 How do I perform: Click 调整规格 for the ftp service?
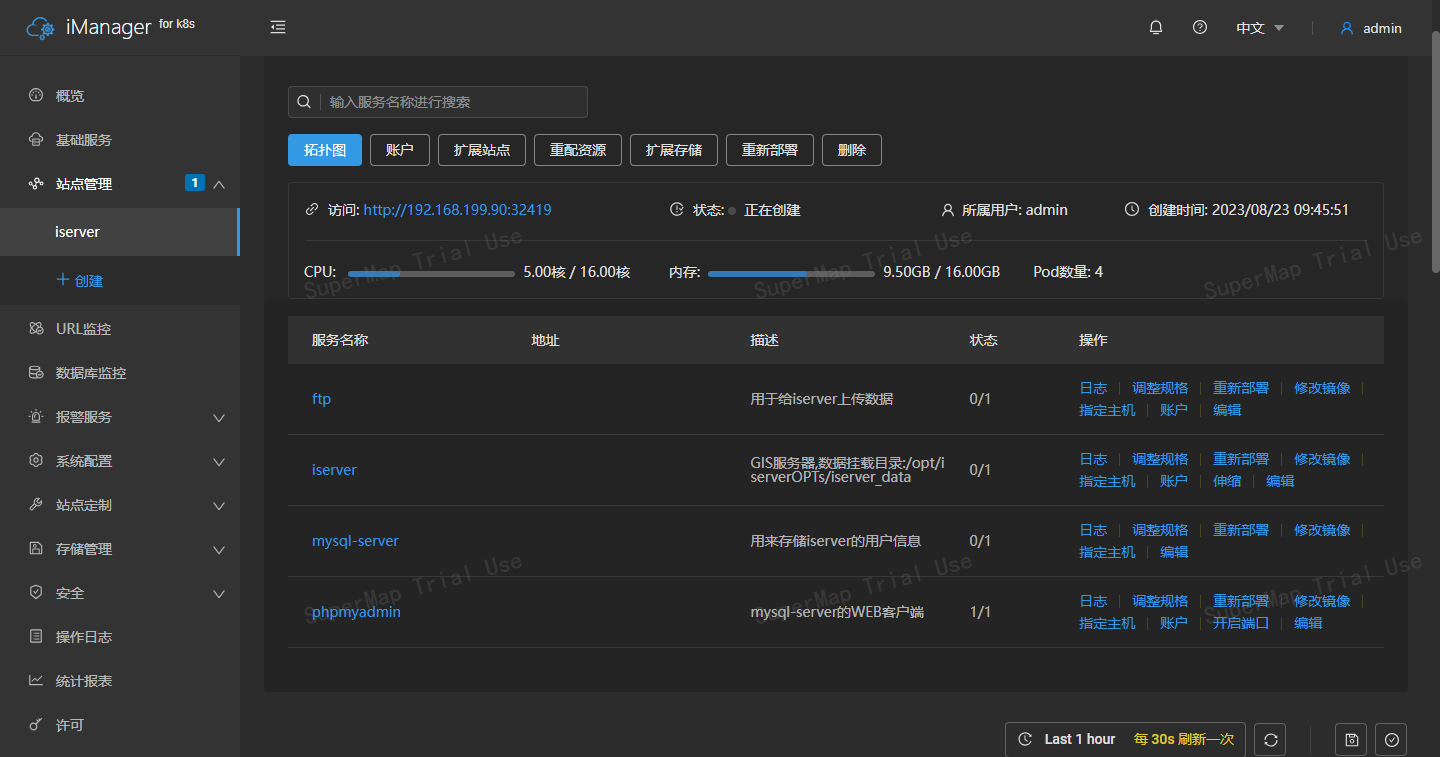point(1160,388)
